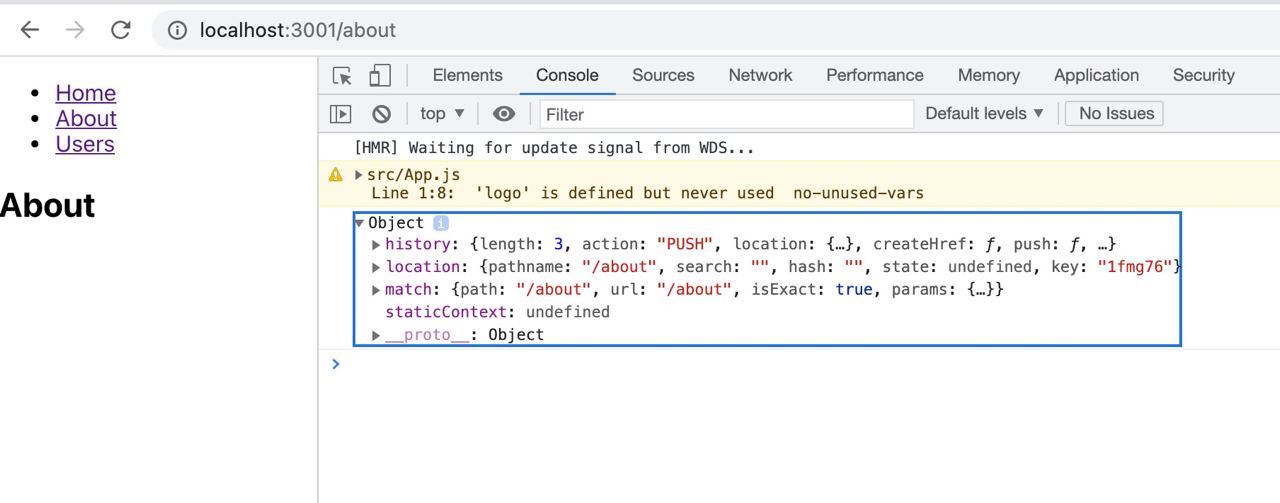
Task: Toggle the live expression eye icon
Action: click(504, 114)
